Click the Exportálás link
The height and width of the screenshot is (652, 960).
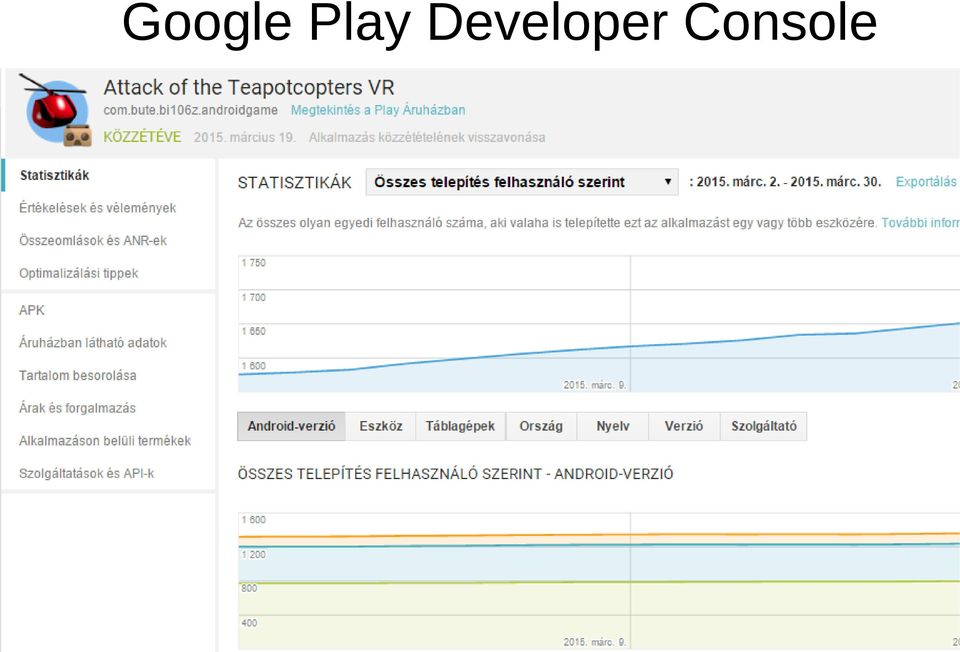926,182
